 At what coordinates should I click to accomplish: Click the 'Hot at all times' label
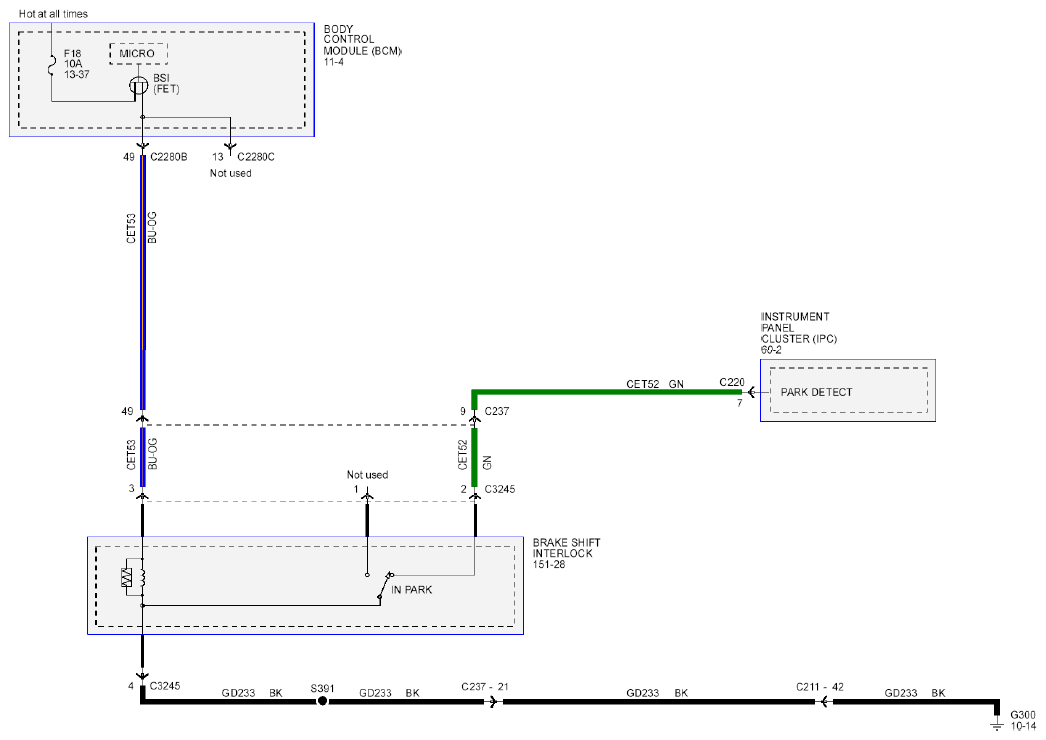53,13
